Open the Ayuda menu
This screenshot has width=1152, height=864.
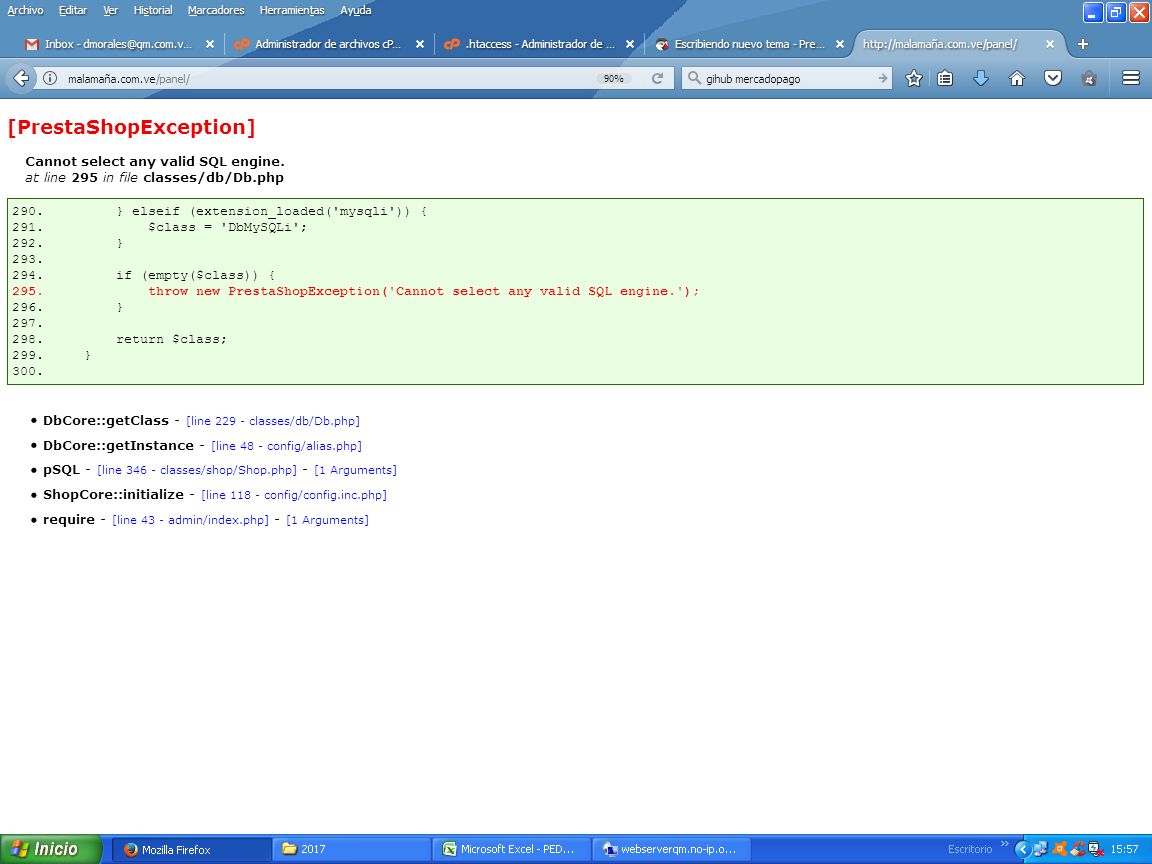(x=356, y=10)
